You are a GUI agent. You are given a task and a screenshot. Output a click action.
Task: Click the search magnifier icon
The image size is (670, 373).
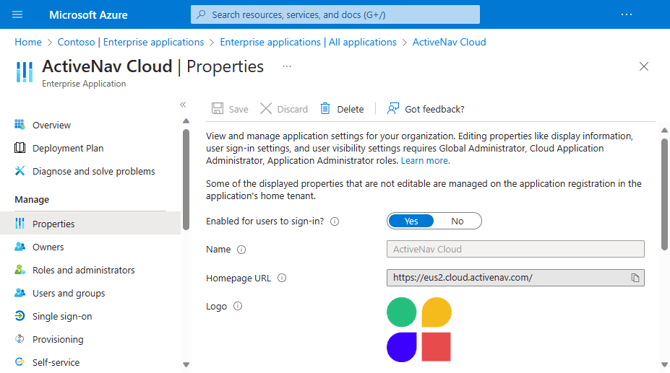[201, 15]
